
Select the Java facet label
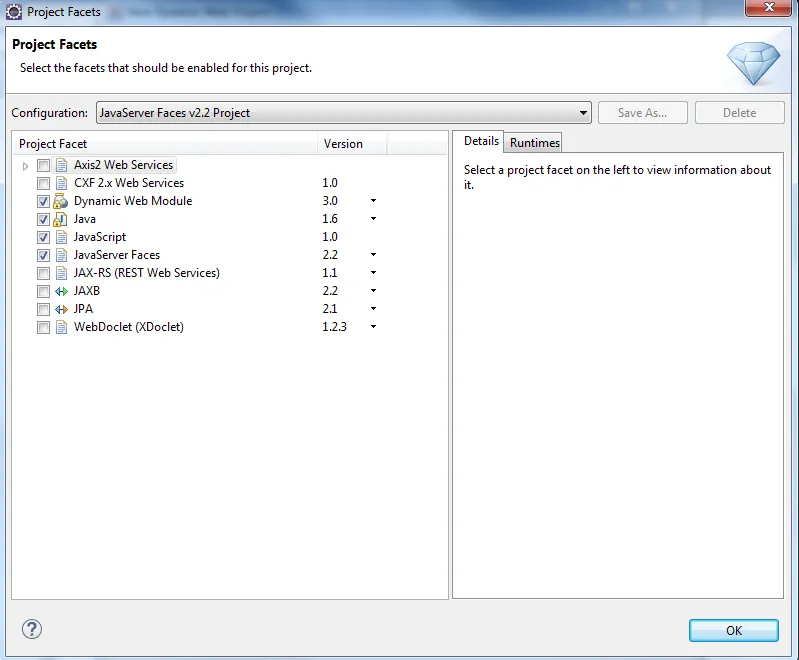[85, 219]
